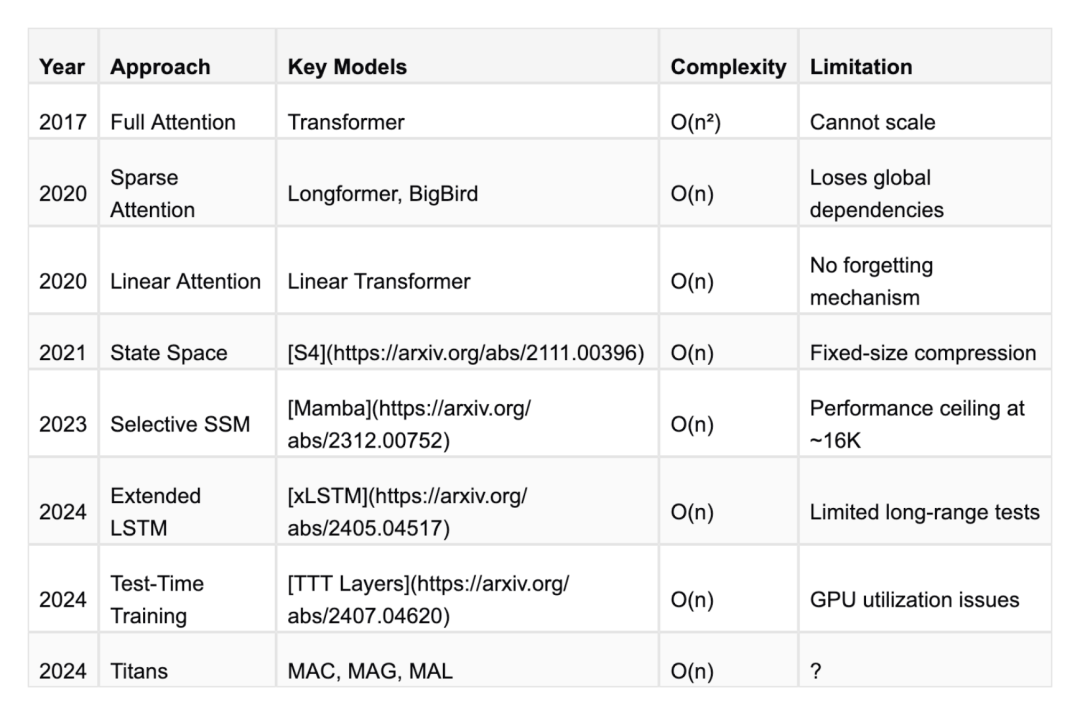Click the Full Attention cell
This screenshot has height=715, width=1080.
(173, 123)
